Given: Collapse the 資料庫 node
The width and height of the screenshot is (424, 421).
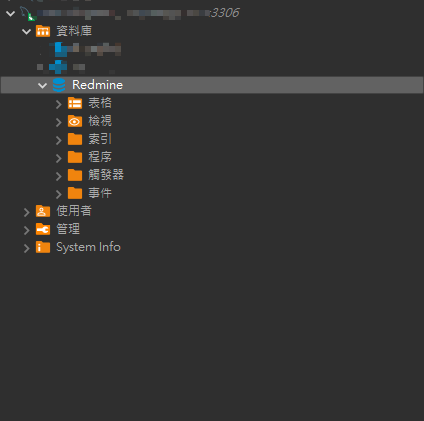Looking at the screenshot, I should pyautogui.click(x=26, y=31).
